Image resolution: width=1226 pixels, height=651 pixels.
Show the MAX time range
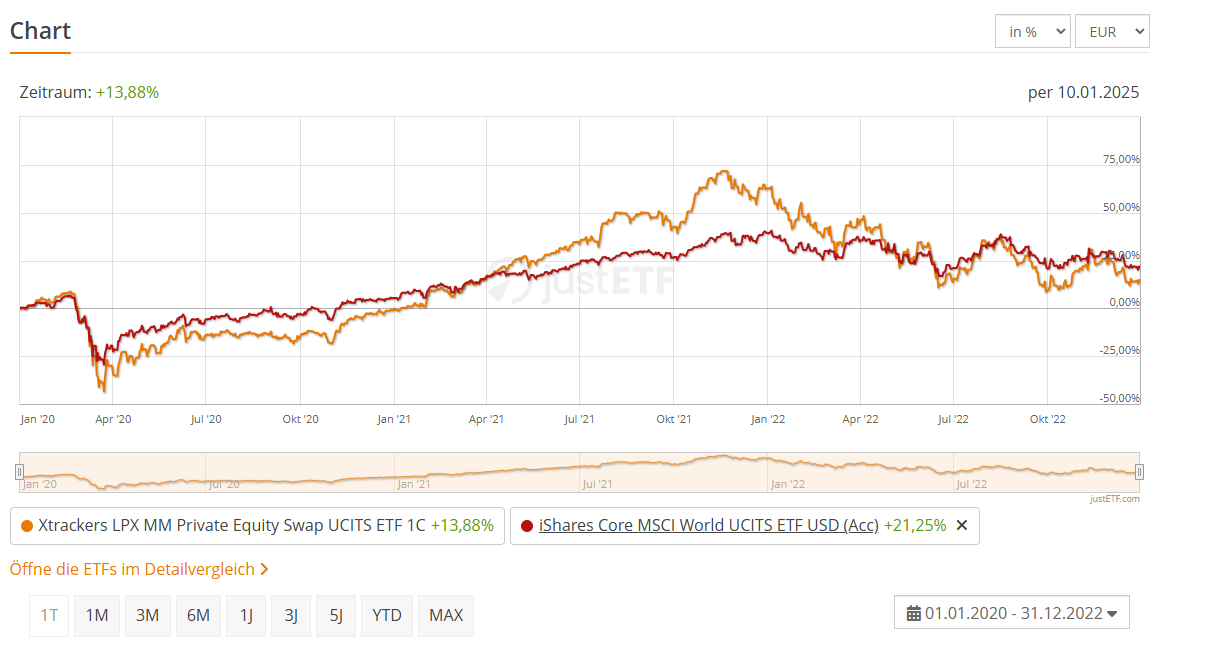click(446, 615)
